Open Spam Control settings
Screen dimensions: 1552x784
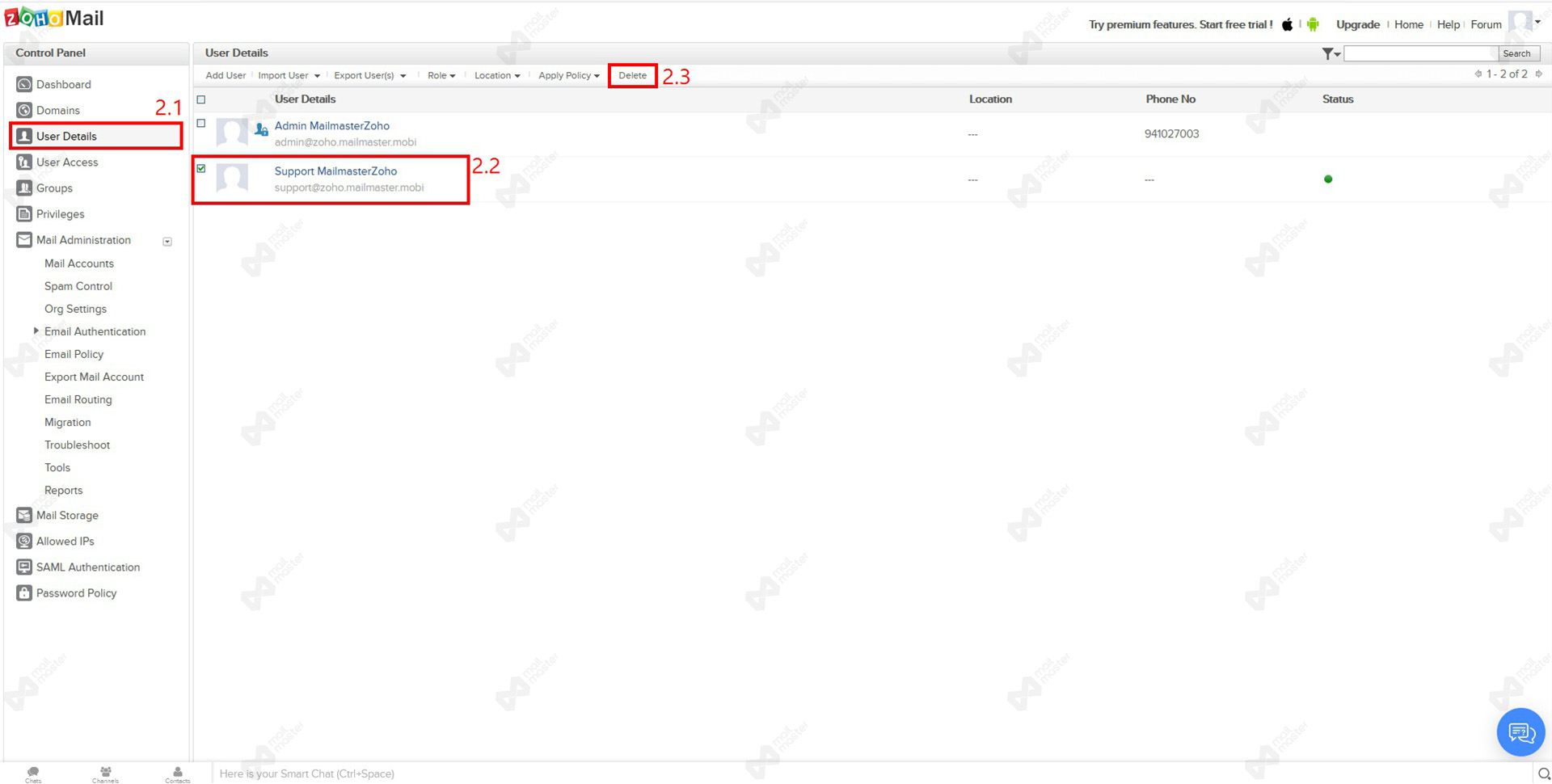point(78,286)
